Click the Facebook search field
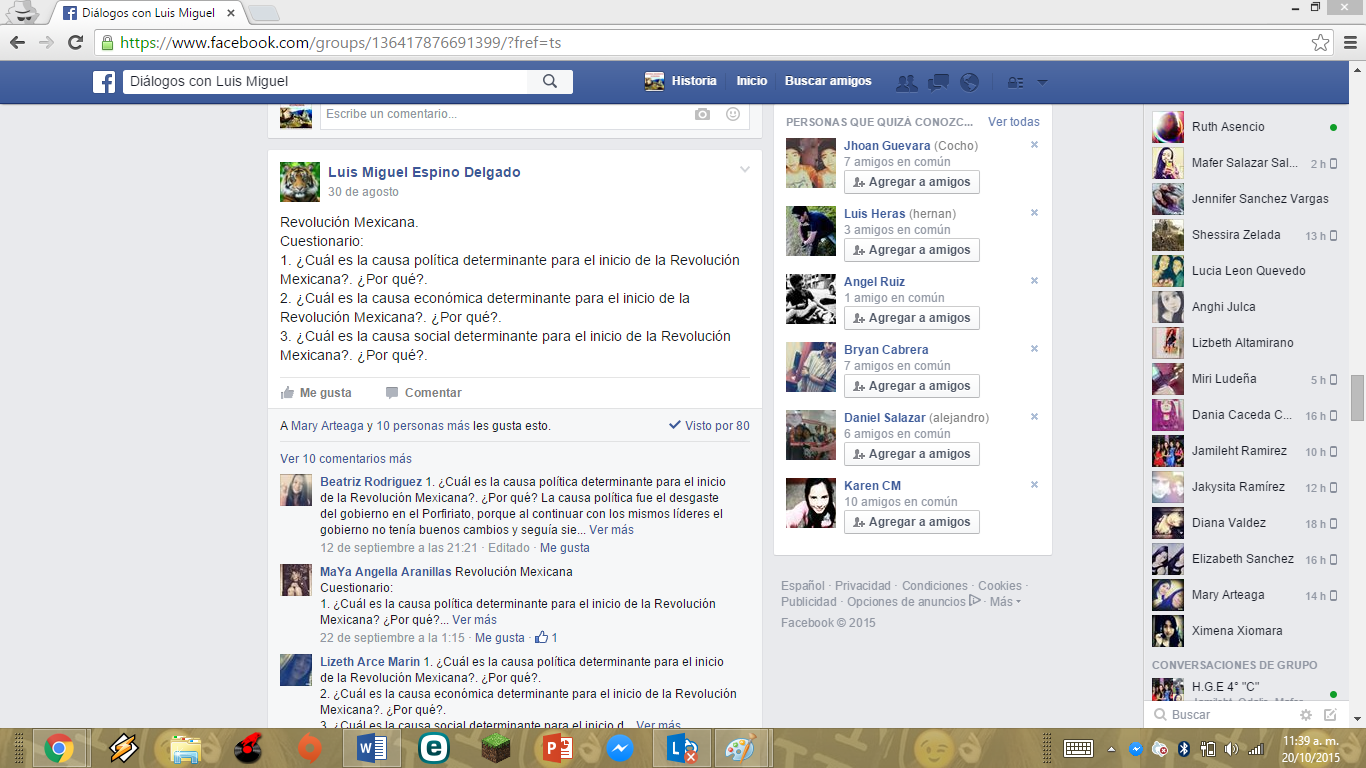The width and height of the screenshot is (1366, 768). click(x=325, y=81)
